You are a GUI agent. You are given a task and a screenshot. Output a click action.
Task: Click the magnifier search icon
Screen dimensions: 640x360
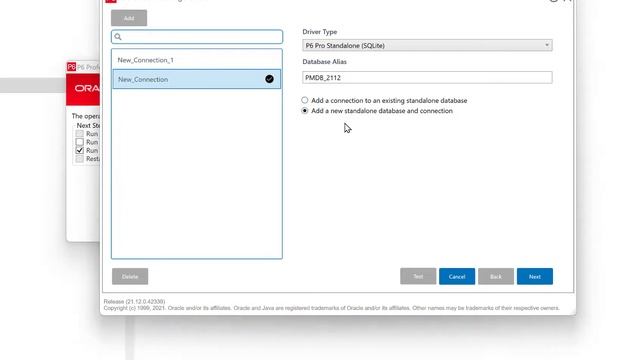click(x=118, y=37)
